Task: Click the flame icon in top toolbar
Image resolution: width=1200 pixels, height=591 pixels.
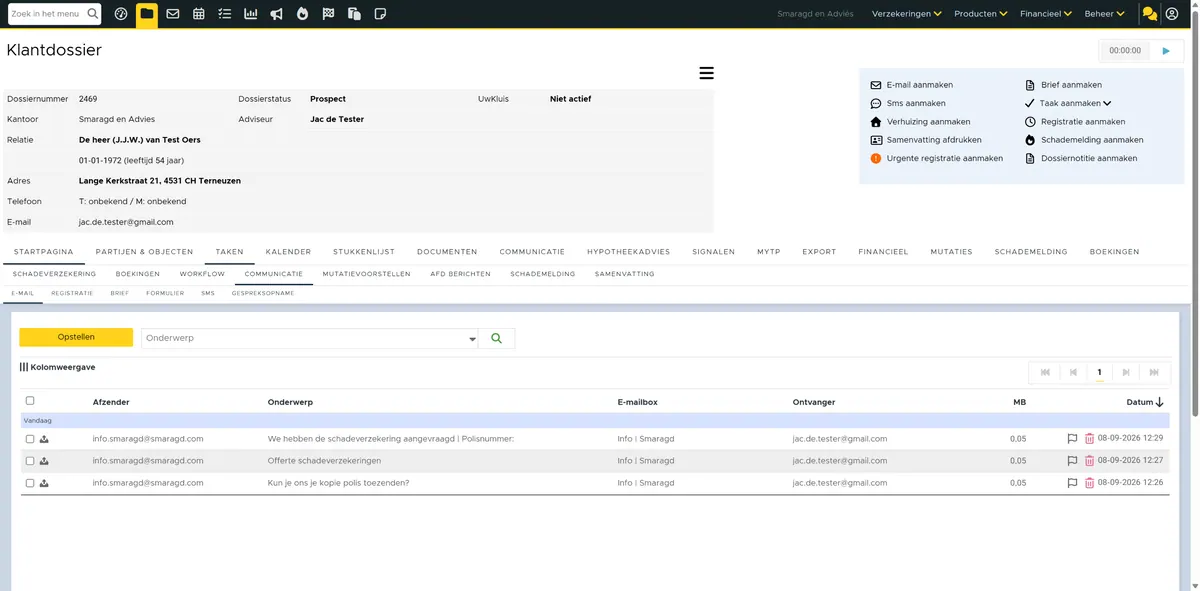Action: (302, 14)
